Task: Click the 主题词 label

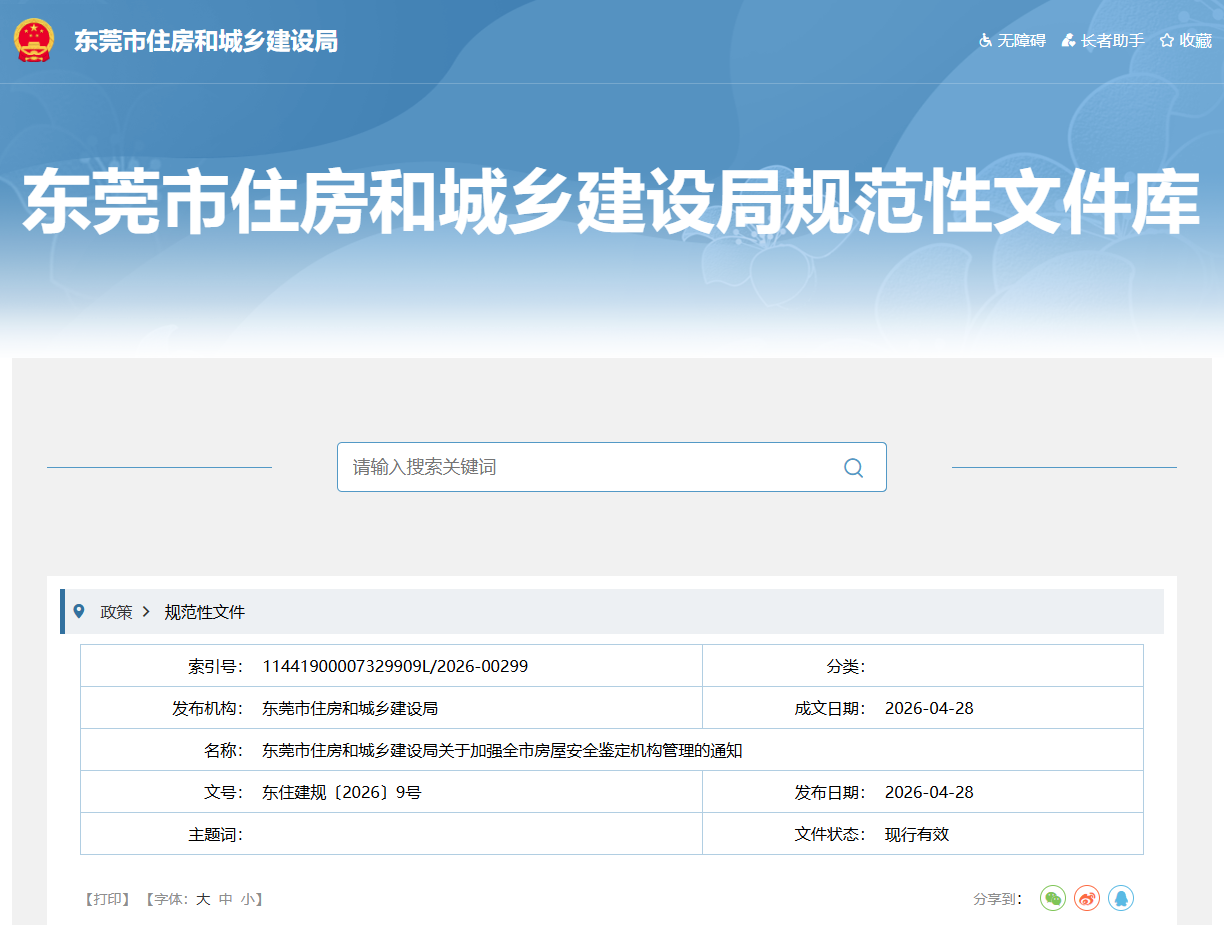Action: point(215,834)
